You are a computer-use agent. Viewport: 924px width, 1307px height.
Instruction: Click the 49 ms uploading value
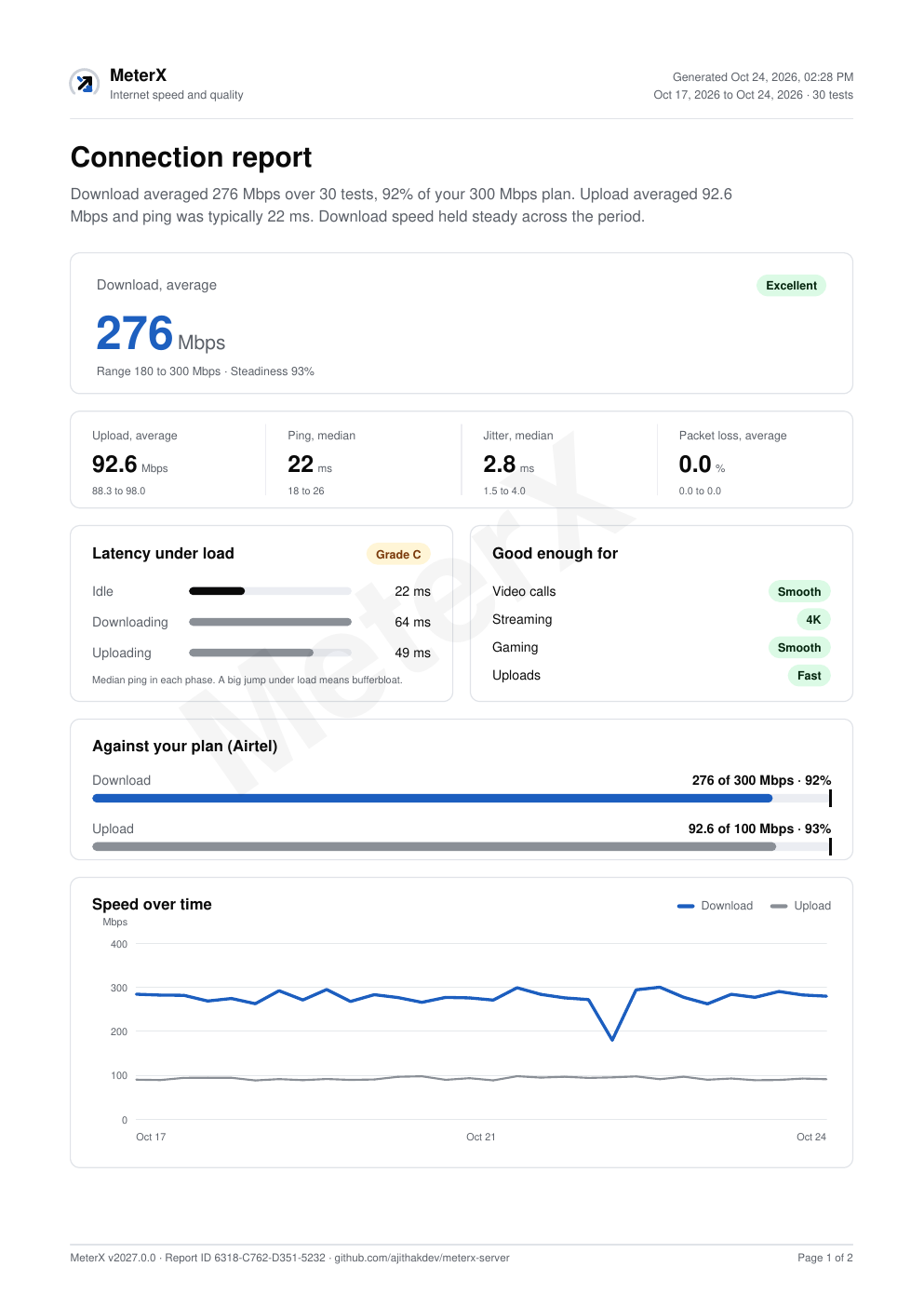tap(412, 653)
